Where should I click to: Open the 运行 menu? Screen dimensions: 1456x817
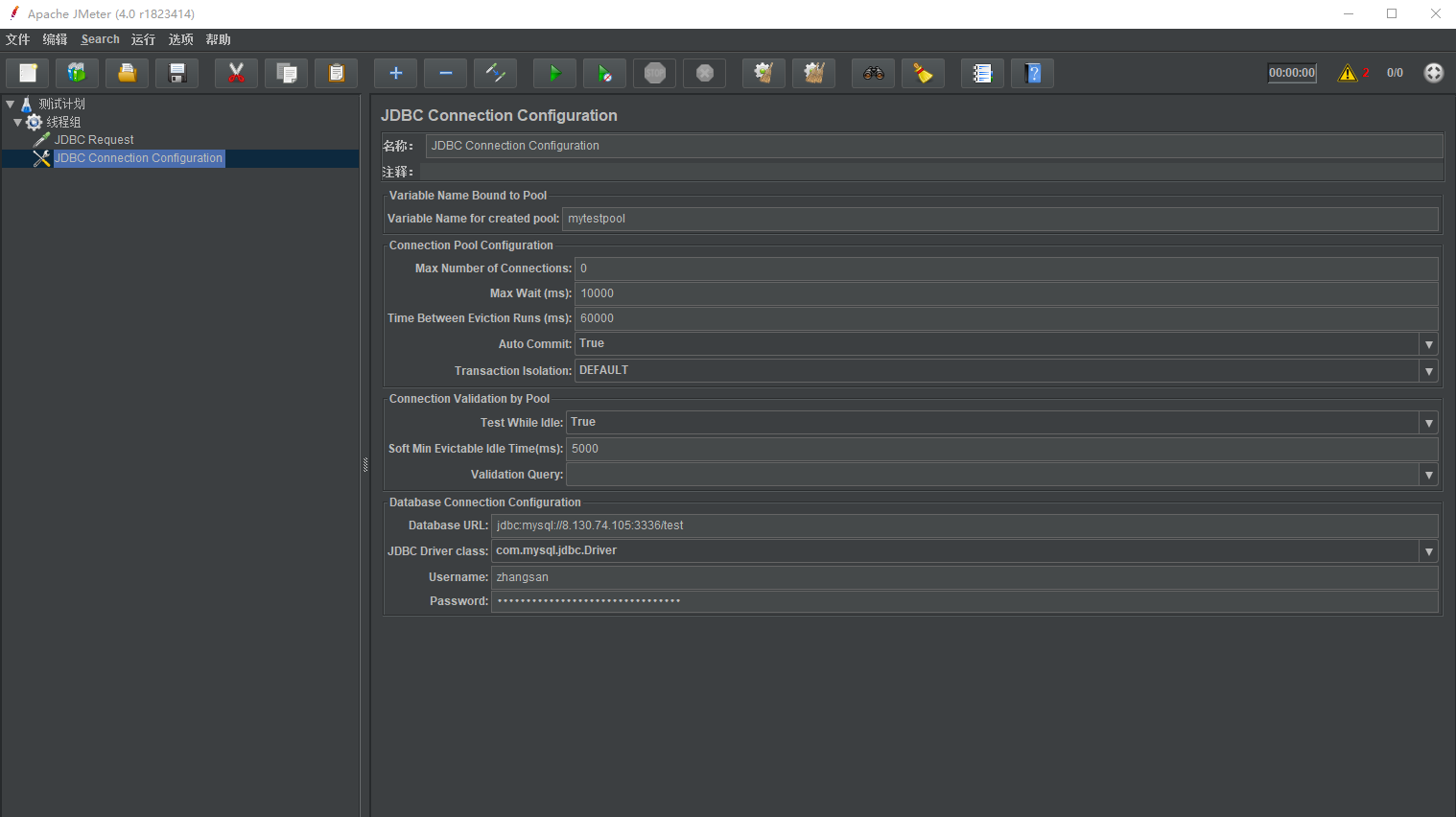[143, 39]
